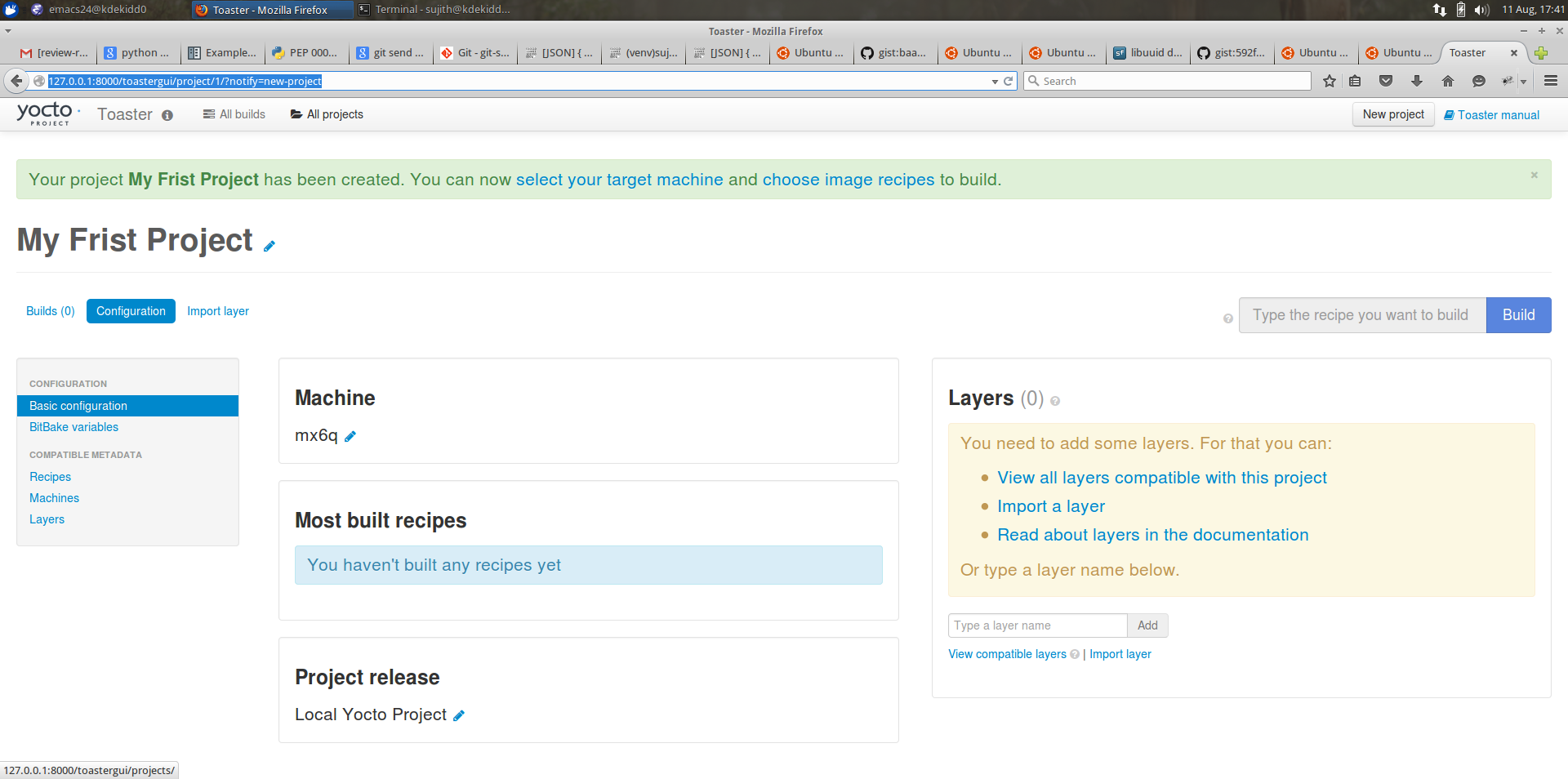The image size is (1568, 779).
Task: Reload the page in the address bar
Action: [1008, 81]
